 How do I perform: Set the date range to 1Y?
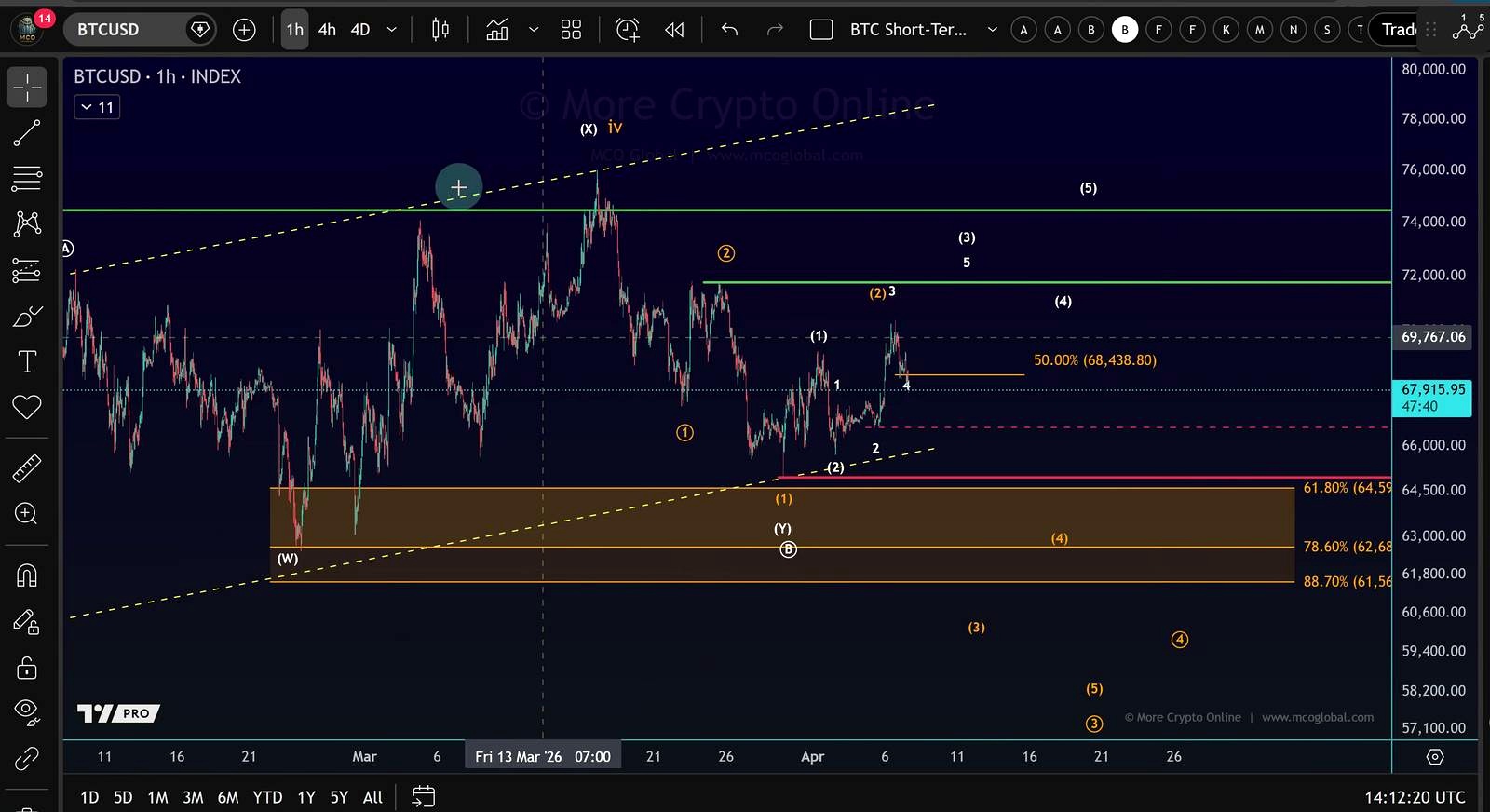point(306,797)
